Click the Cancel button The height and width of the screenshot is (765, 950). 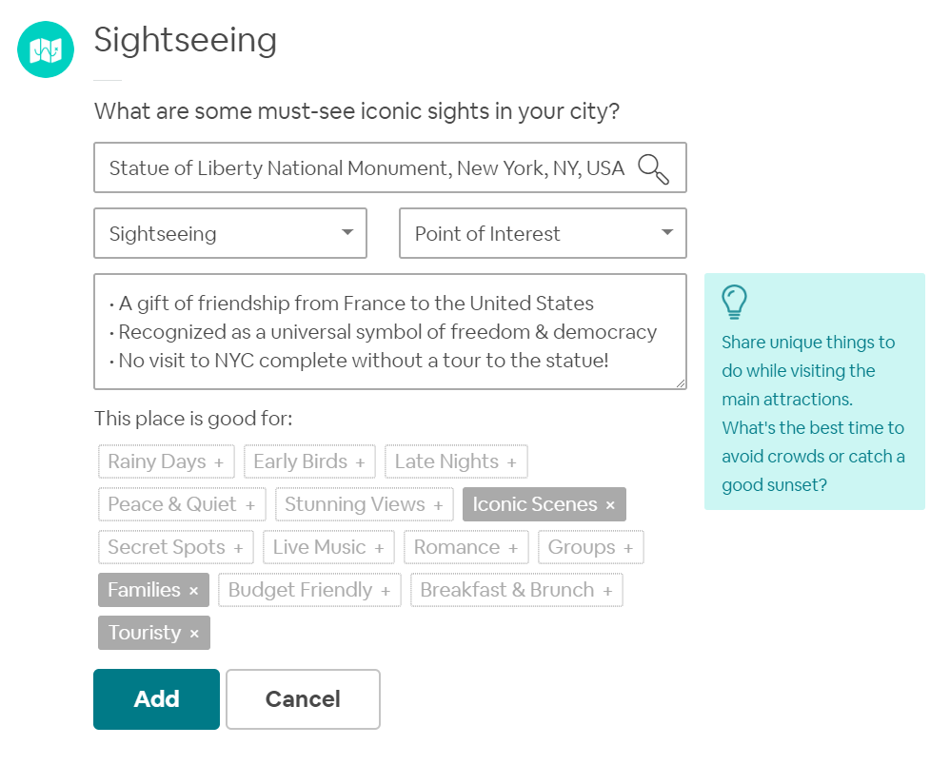pyautogui.click(x=303, y=699)
